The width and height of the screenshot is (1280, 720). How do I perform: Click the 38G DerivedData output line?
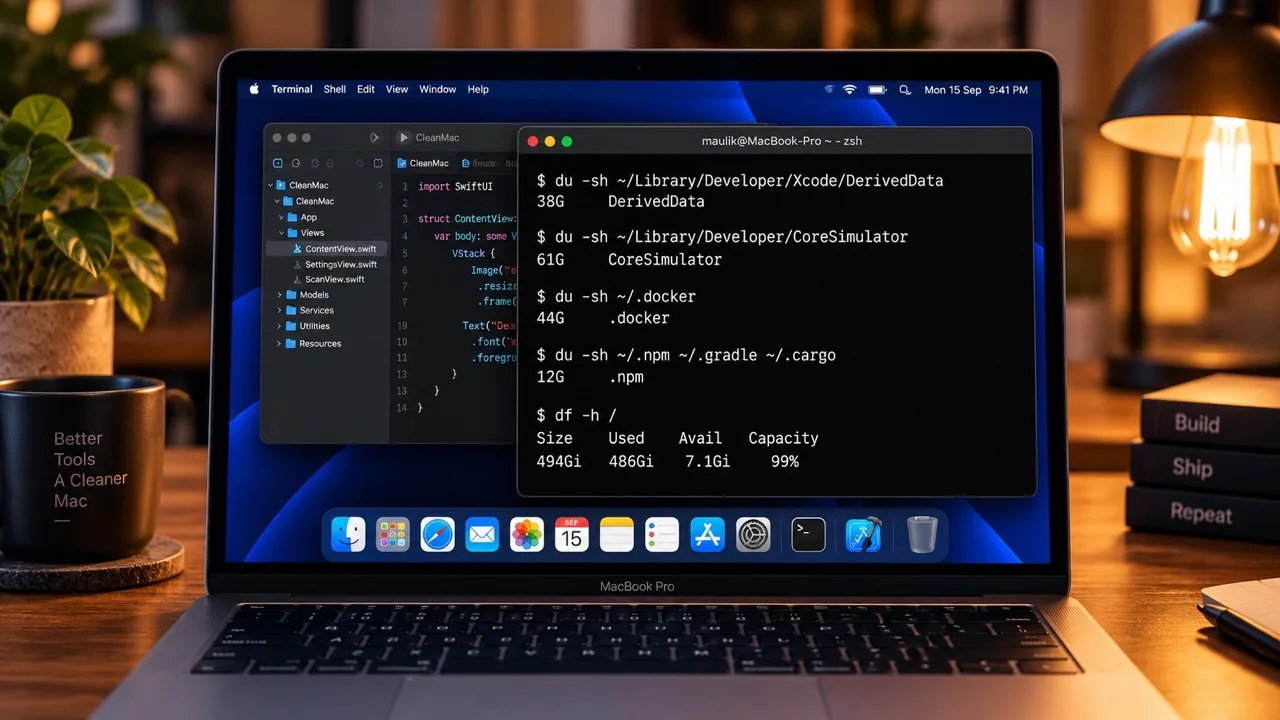620,202
